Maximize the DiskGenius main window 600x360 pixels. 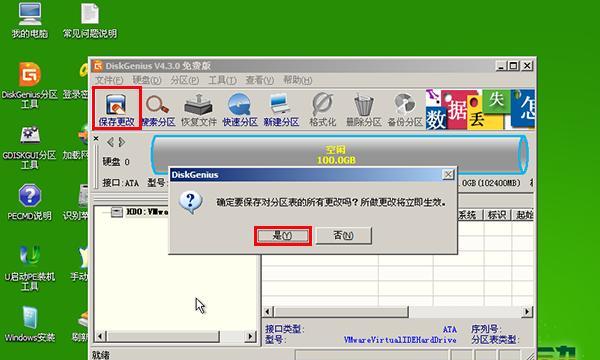[x=514, y=66]
